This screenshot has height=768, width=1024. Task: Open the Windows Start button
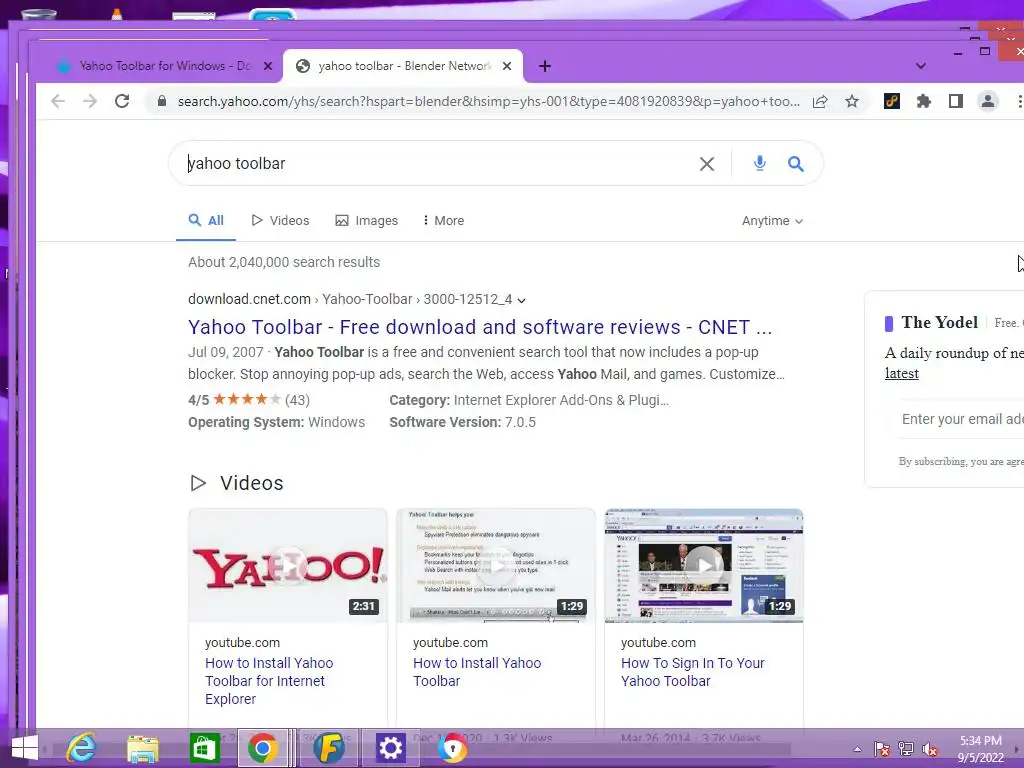(25, 748)
